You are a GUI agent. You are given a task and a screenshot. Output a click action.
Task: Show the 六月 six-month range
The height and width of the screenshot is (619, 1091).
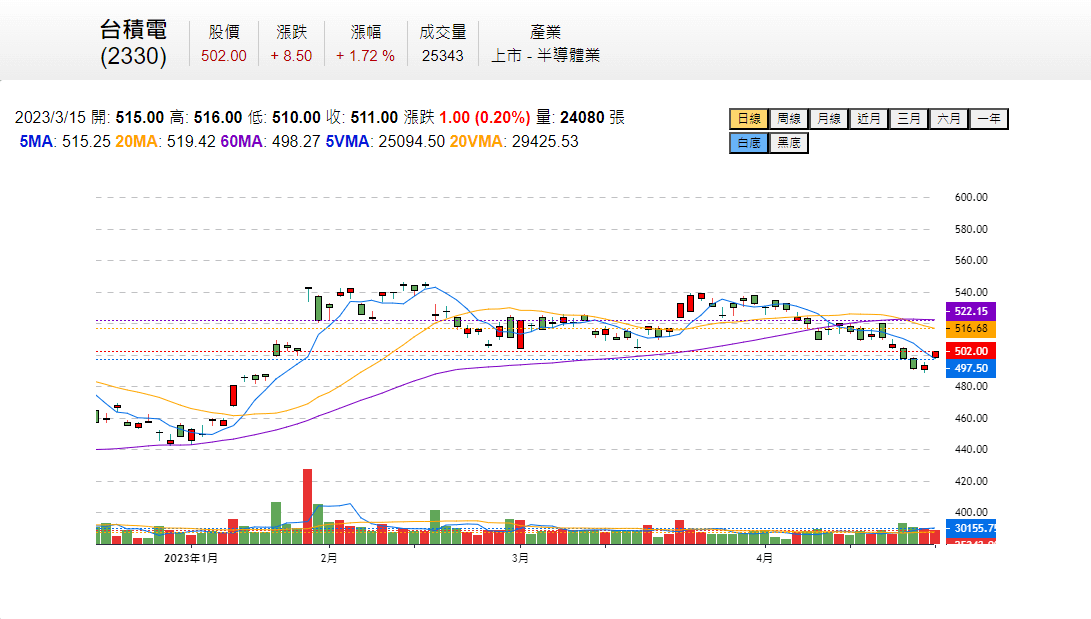click(949, 119)
